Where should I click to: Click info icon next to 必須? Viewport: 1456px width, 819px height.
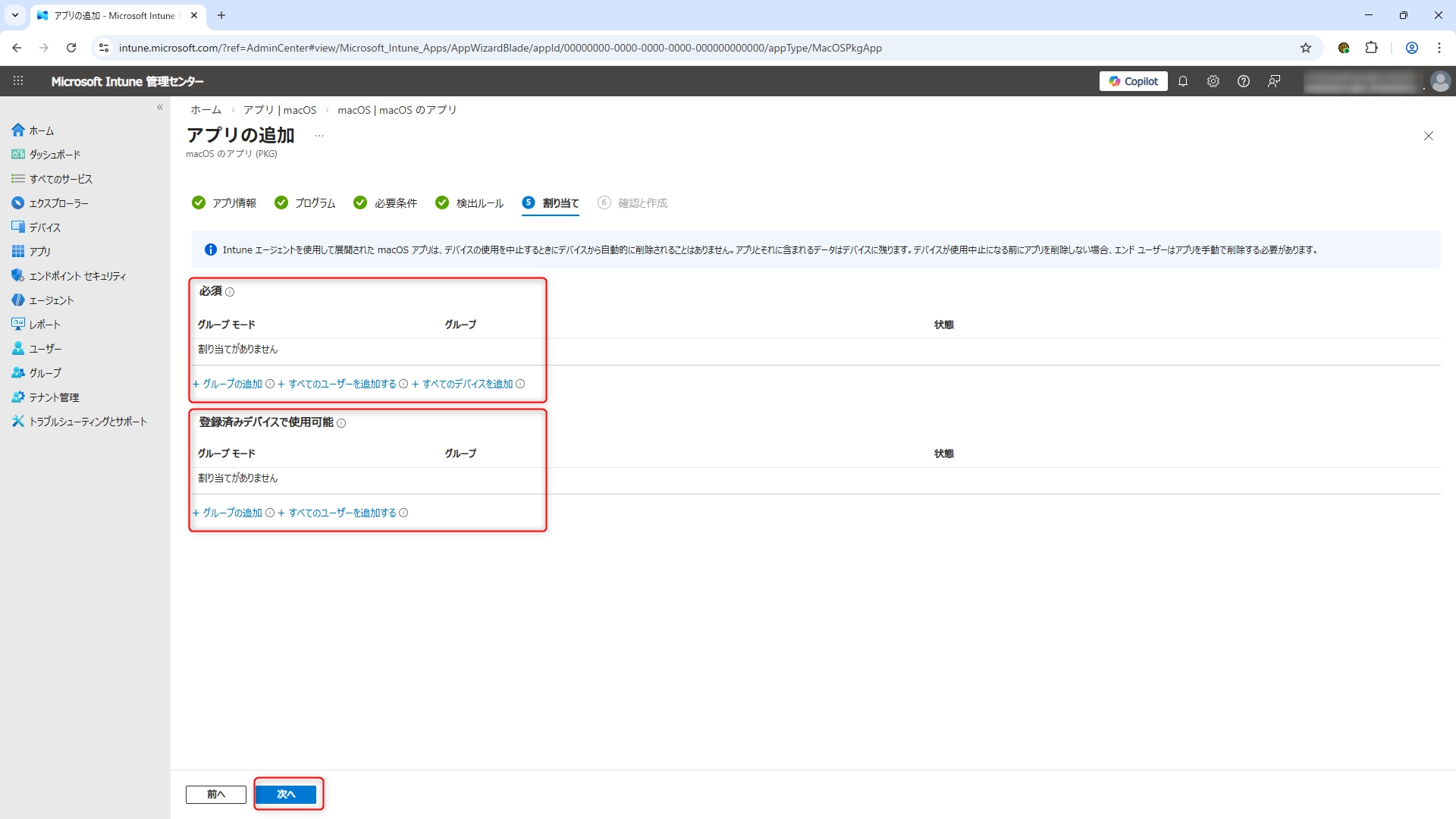coord(230,292)
